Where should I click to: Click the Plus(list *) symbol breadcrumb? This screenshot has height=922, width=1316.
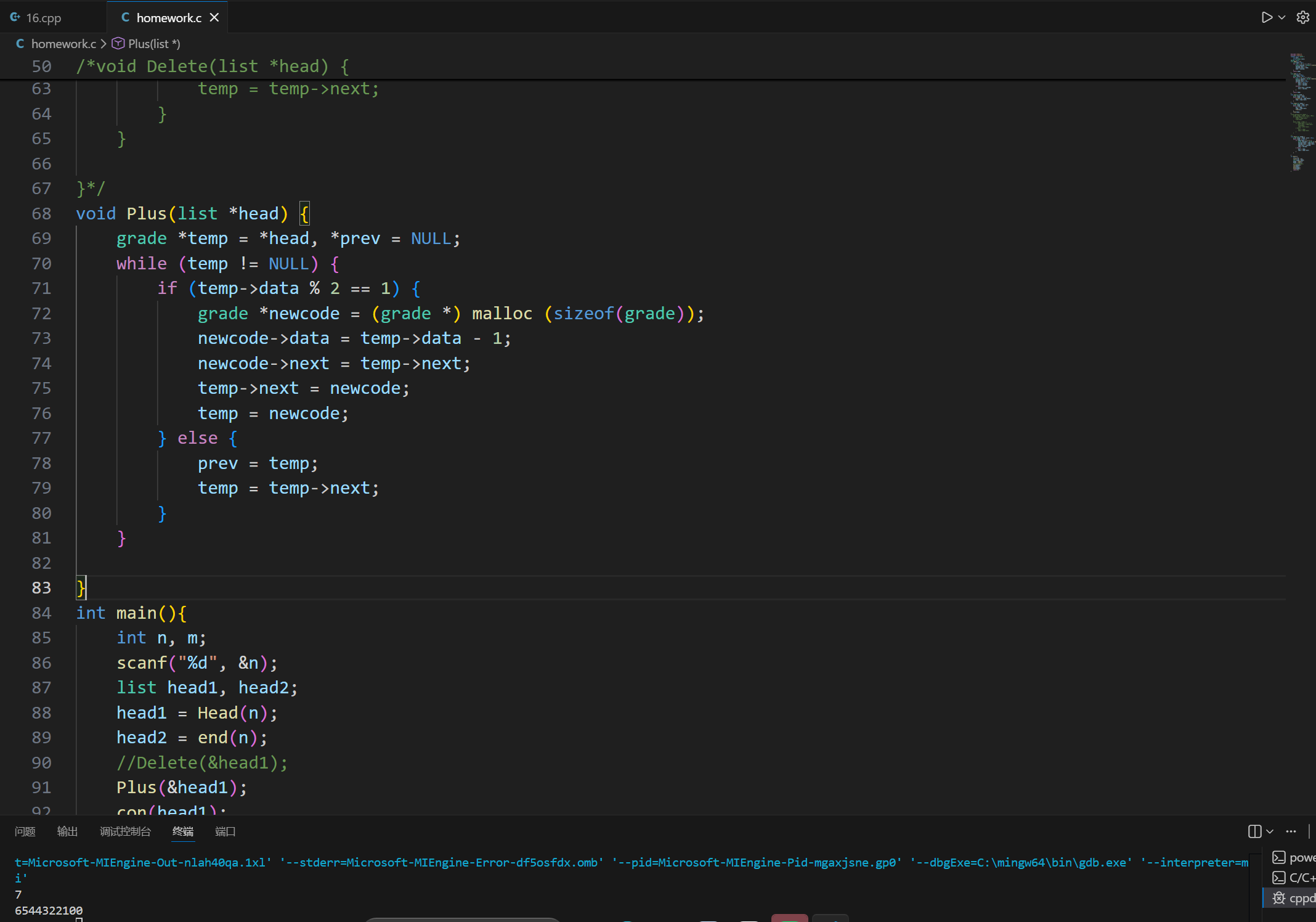point(153,44)
